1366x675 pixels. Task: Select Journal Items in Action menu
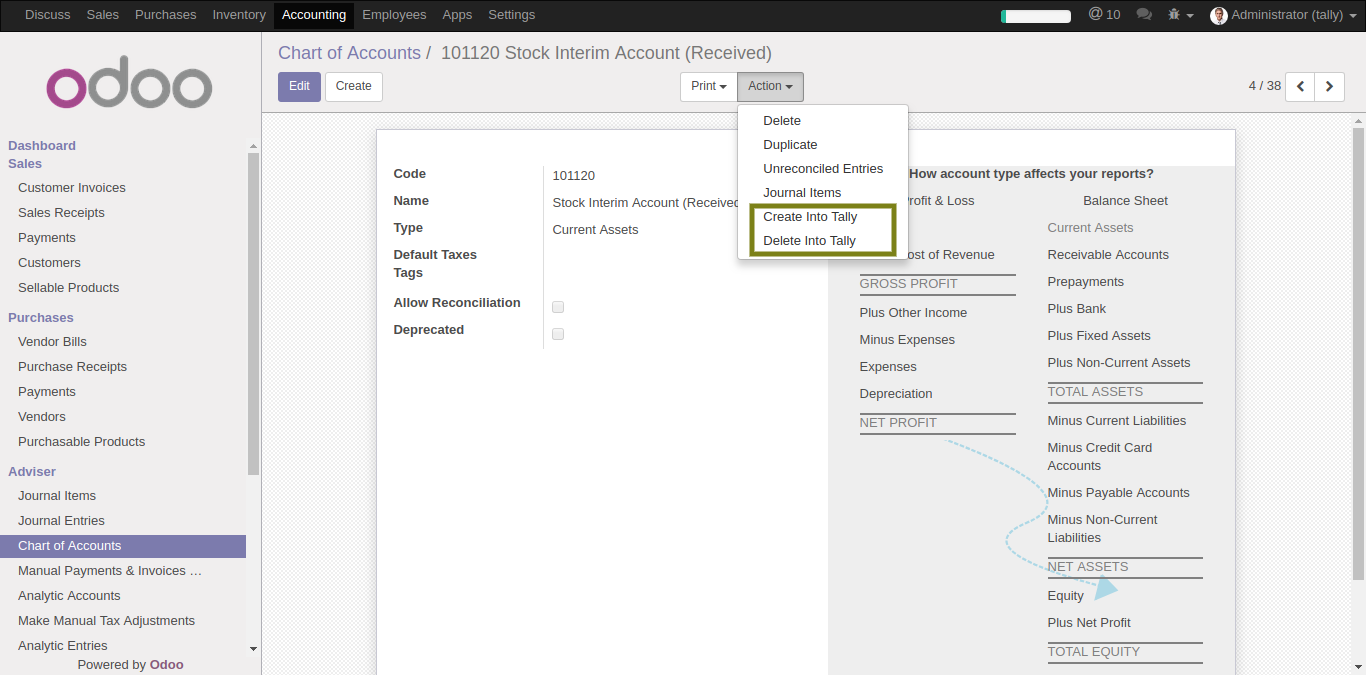823,192
